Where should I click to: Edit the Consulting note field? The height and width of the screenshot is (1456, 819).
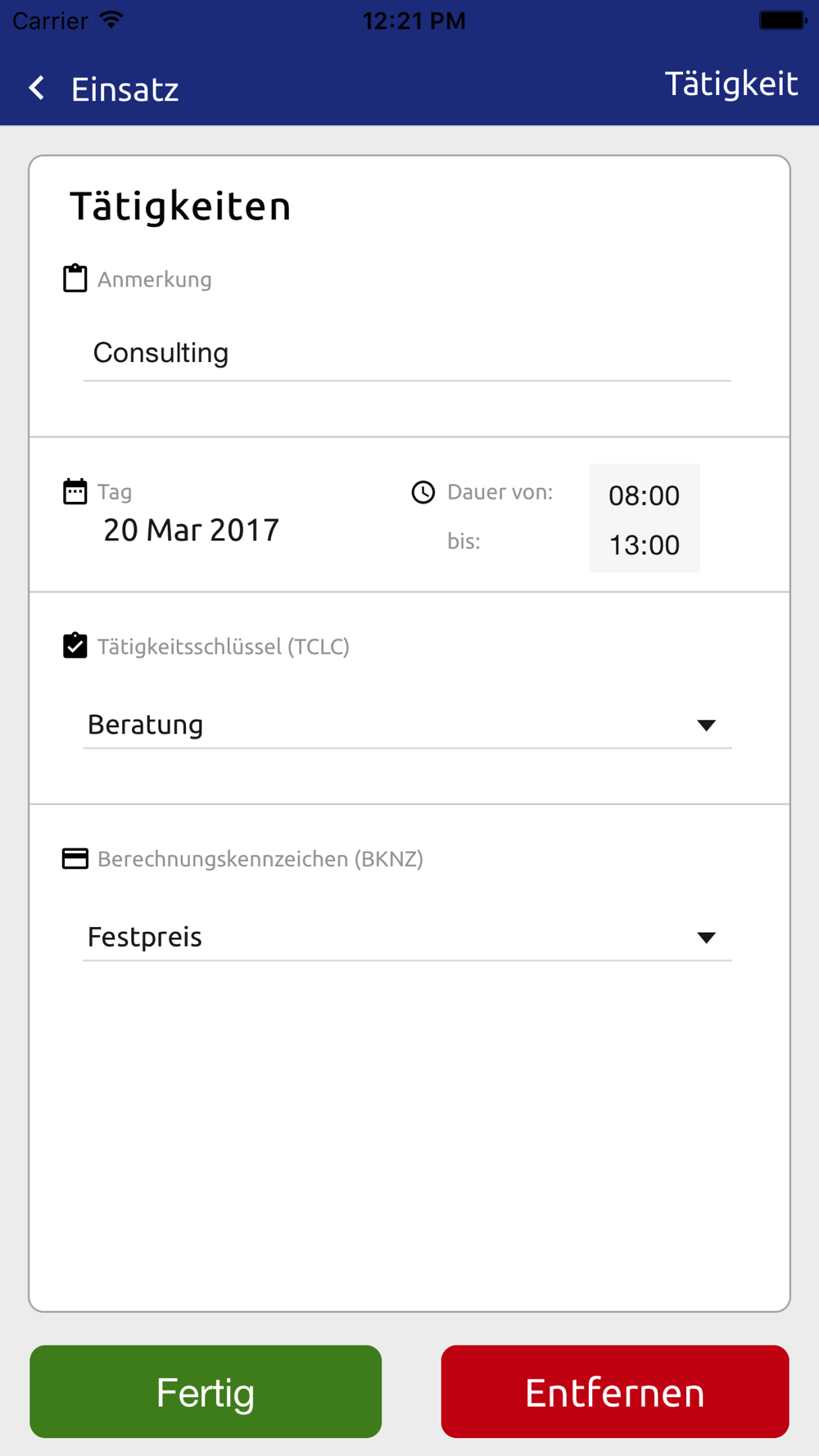pos(407,354)
